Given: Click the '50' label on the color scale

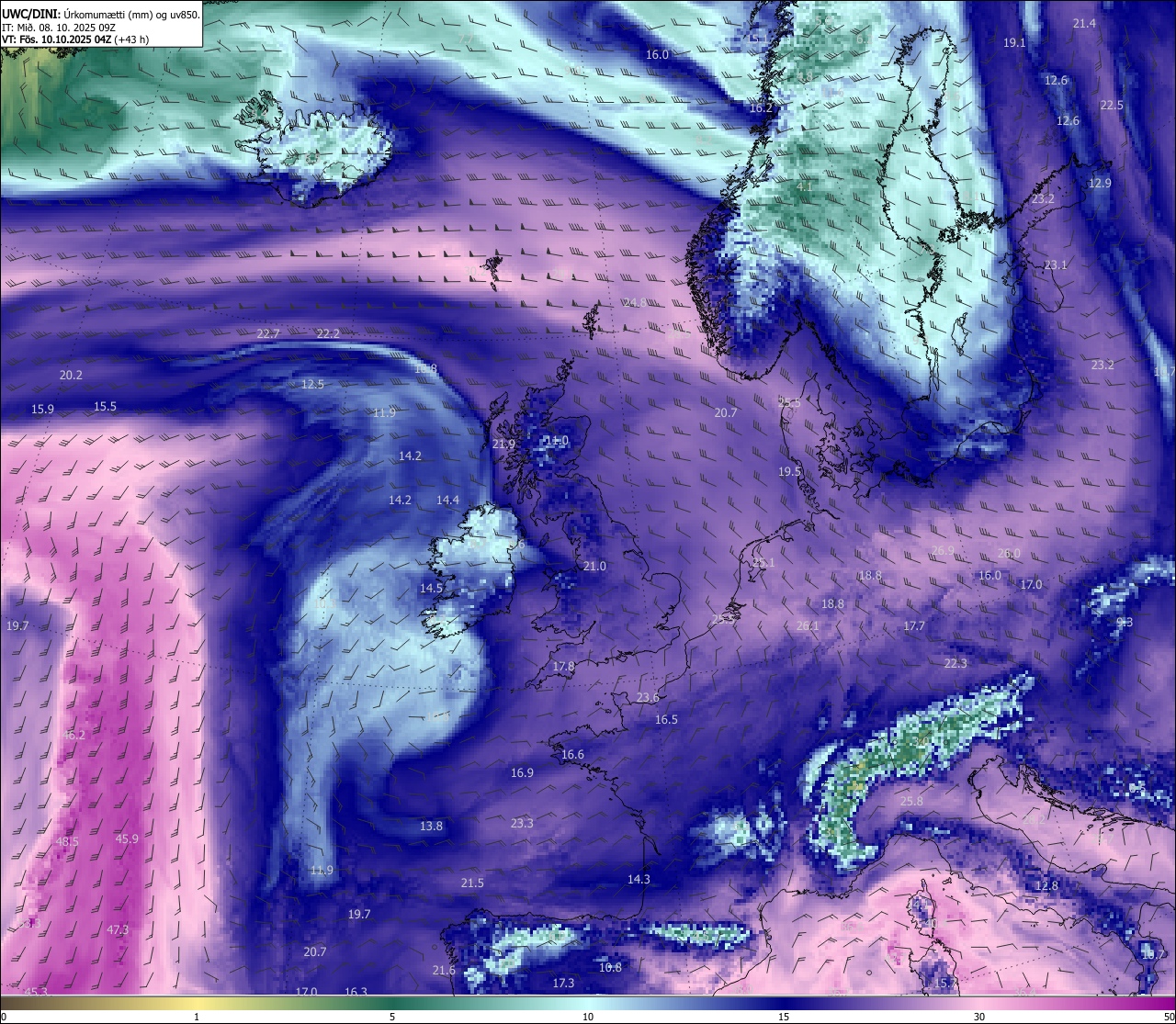Looking at the screenshot, I should point(1169,1017).
